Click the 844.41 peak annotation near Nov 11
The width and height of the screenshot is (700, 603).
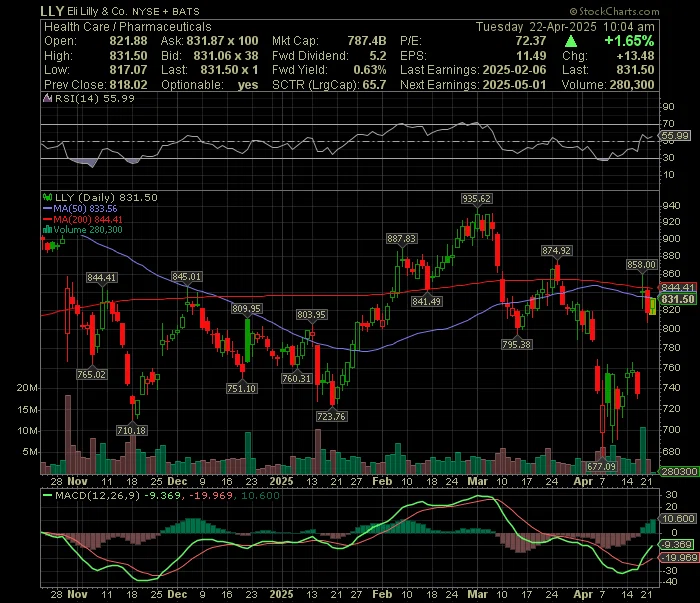pyautogui.click(x=101, y=278)
